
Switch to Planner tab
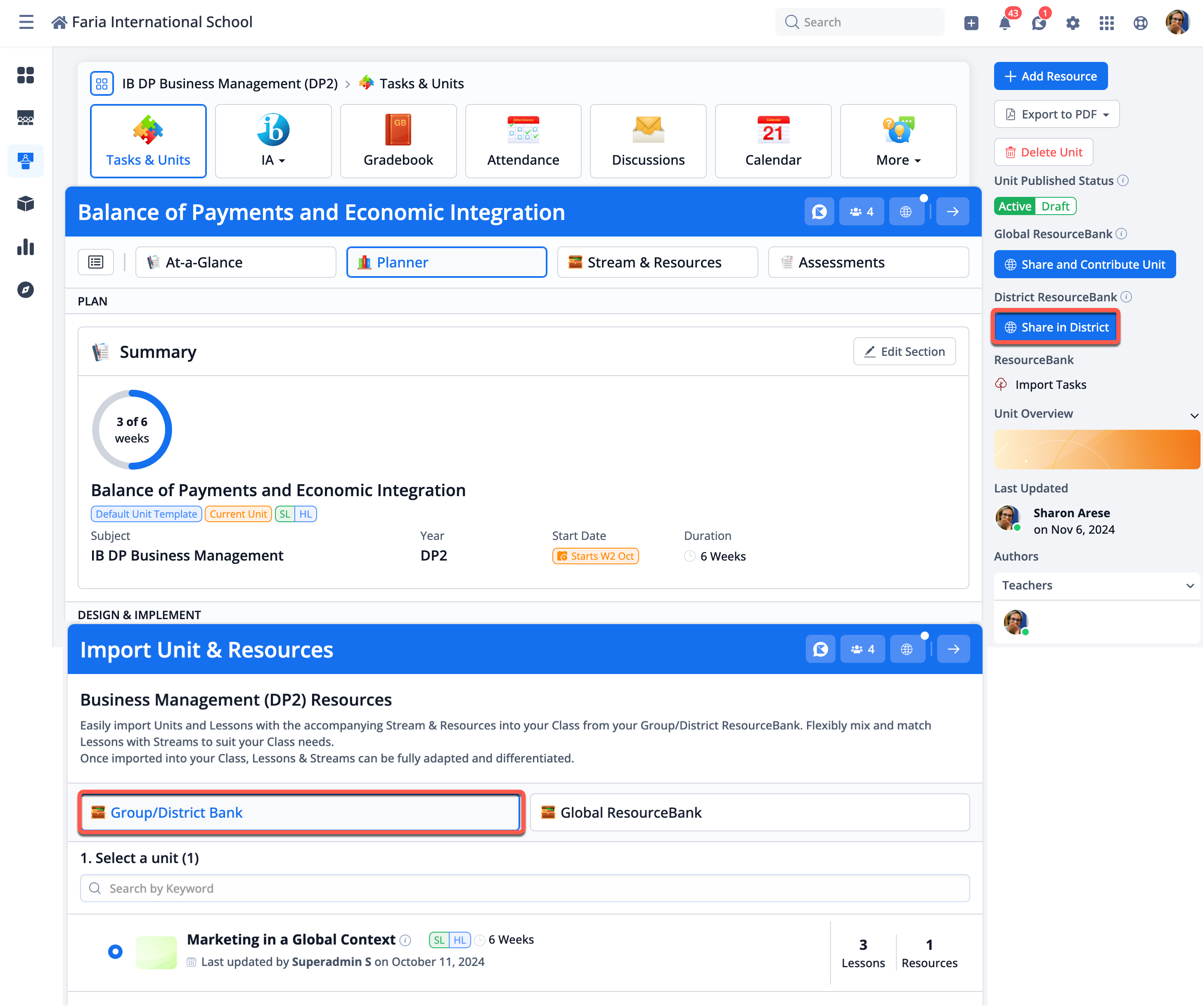[447, 262]
